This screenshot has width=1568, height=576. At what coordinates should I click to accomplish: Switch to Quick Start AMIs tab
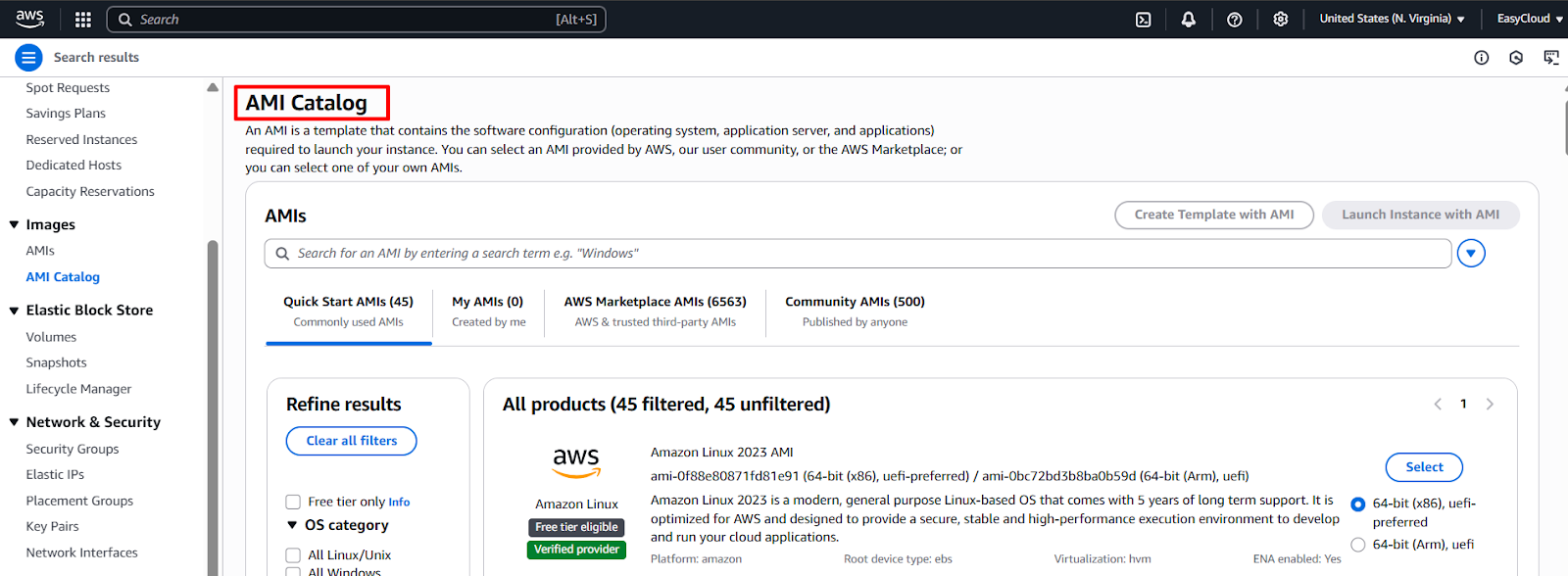tap(349, 312)
